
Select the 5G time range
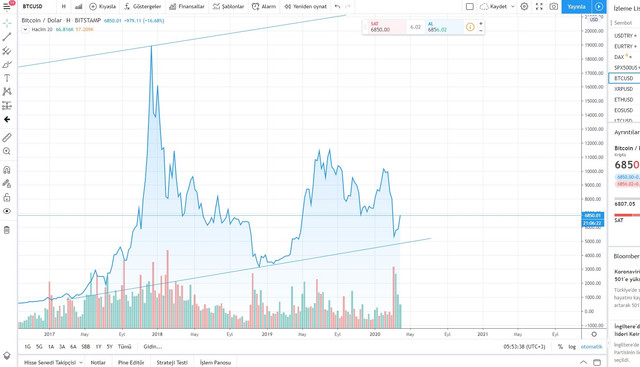(x=39, y=347)
